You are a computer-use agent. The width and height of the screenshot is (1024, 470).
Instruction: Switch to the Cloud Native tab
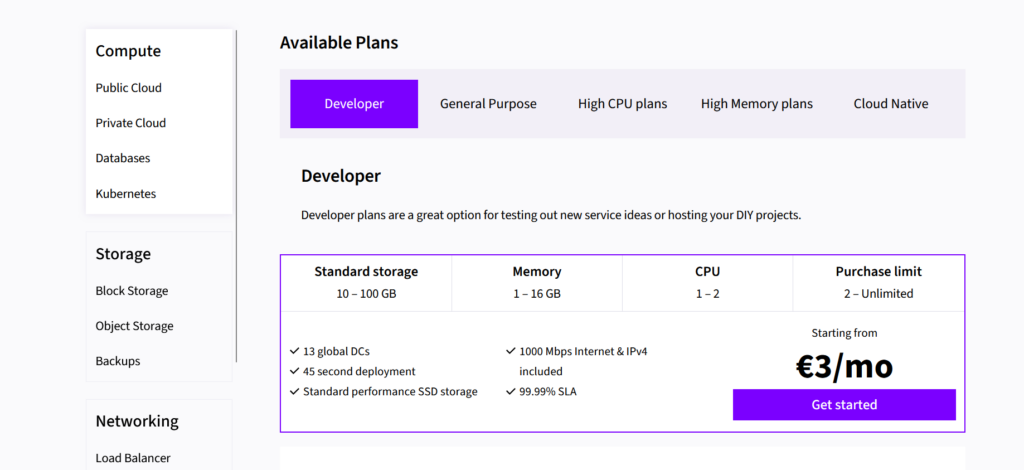(890, 104)
